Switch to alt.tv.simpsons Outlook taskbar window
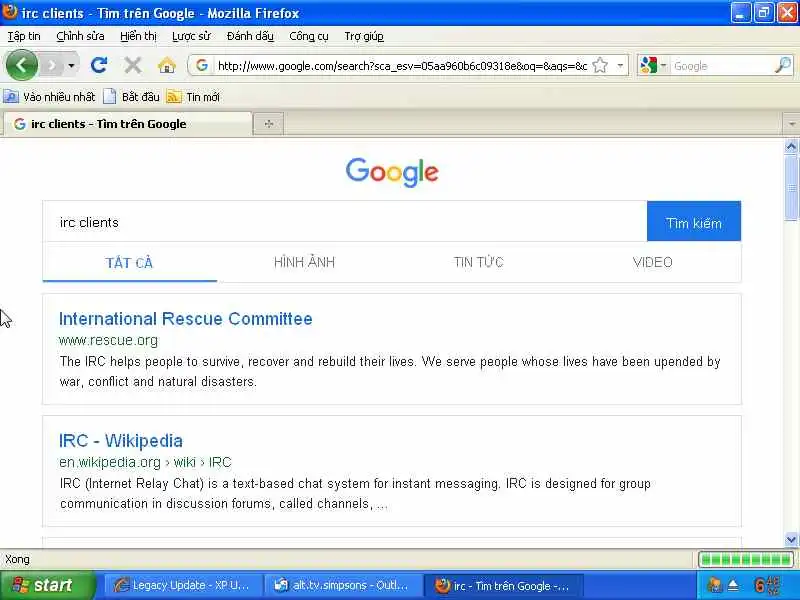 tap(342, 585)
